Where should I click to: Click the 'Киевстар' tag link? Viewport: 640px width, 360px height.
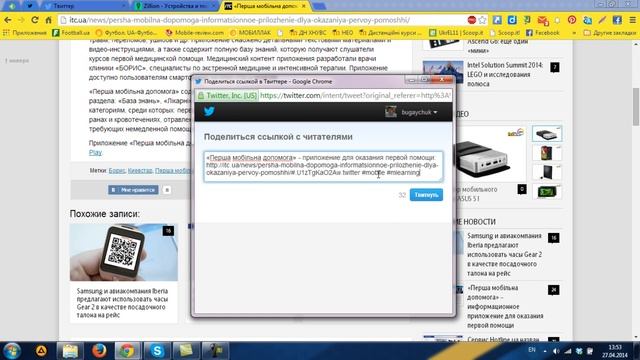click(140, 170)
